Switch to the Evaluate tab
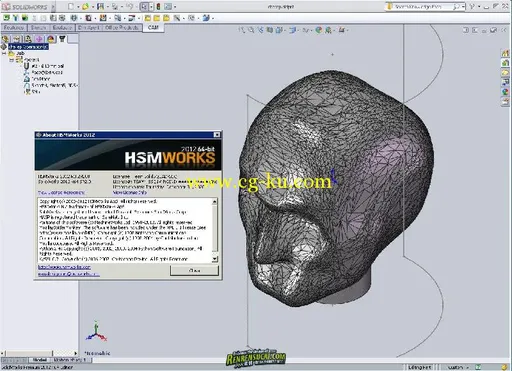Viewport: 512px width, 371px height. click(x=63, y=28)
